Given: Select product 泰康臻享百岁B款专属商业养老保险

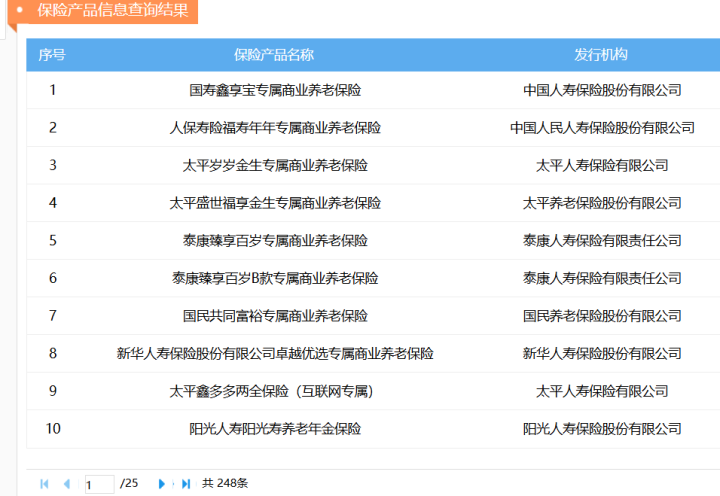Looking at the screenshot, I should click(x=275, y=278).
